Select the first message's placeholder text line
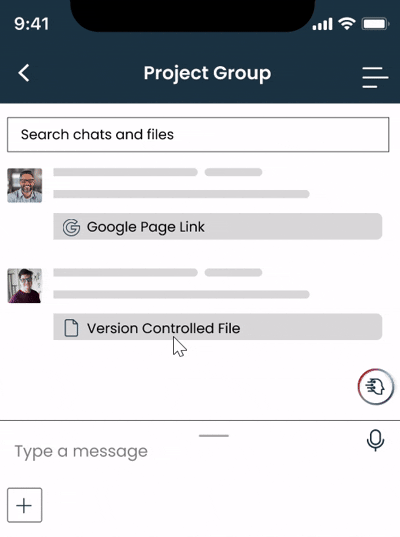This screenshot has height=537, width=400. [181, 194]
